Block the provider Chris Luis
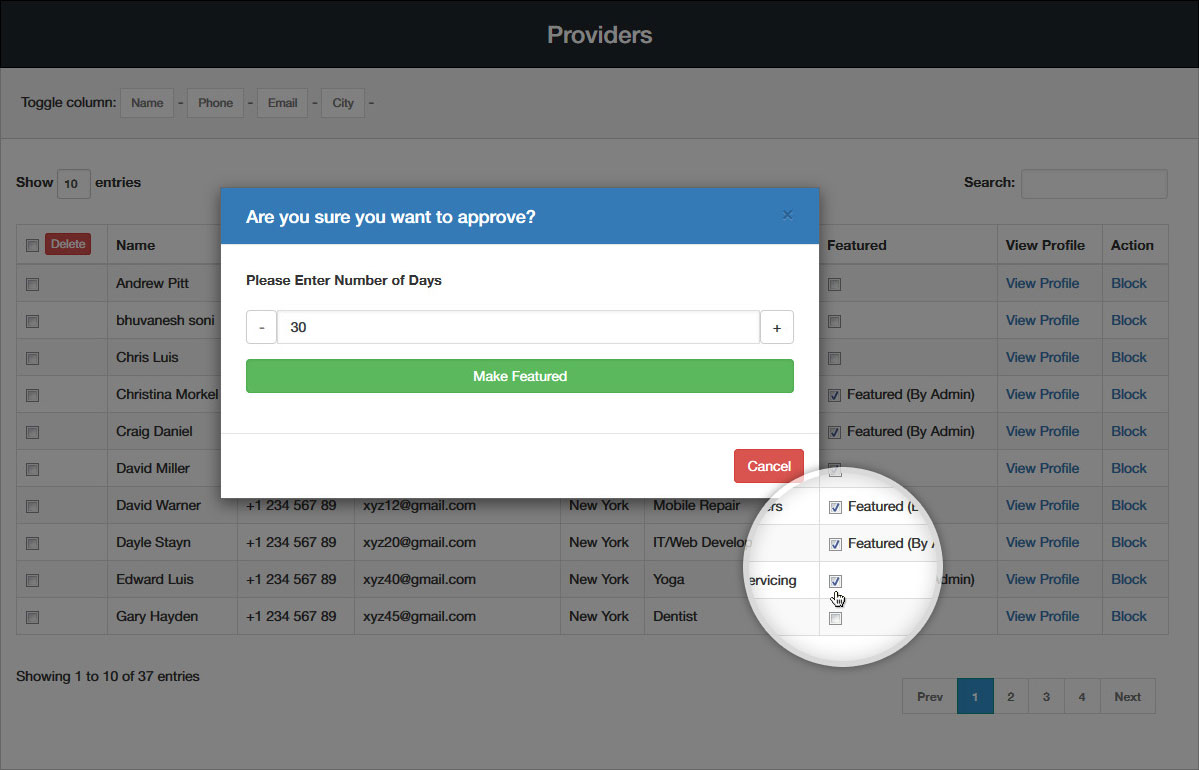The image size is (1199, 770). click(x=1128, y=357)
